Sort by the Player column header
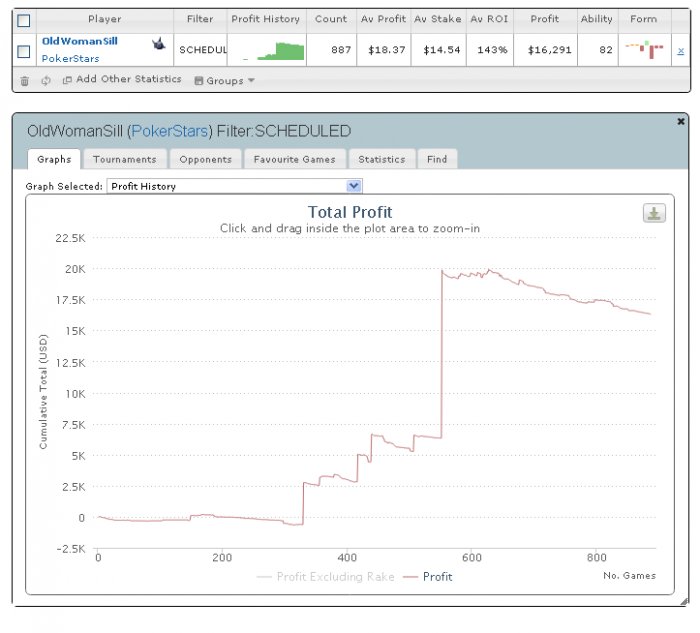 [x=104, y=19]
